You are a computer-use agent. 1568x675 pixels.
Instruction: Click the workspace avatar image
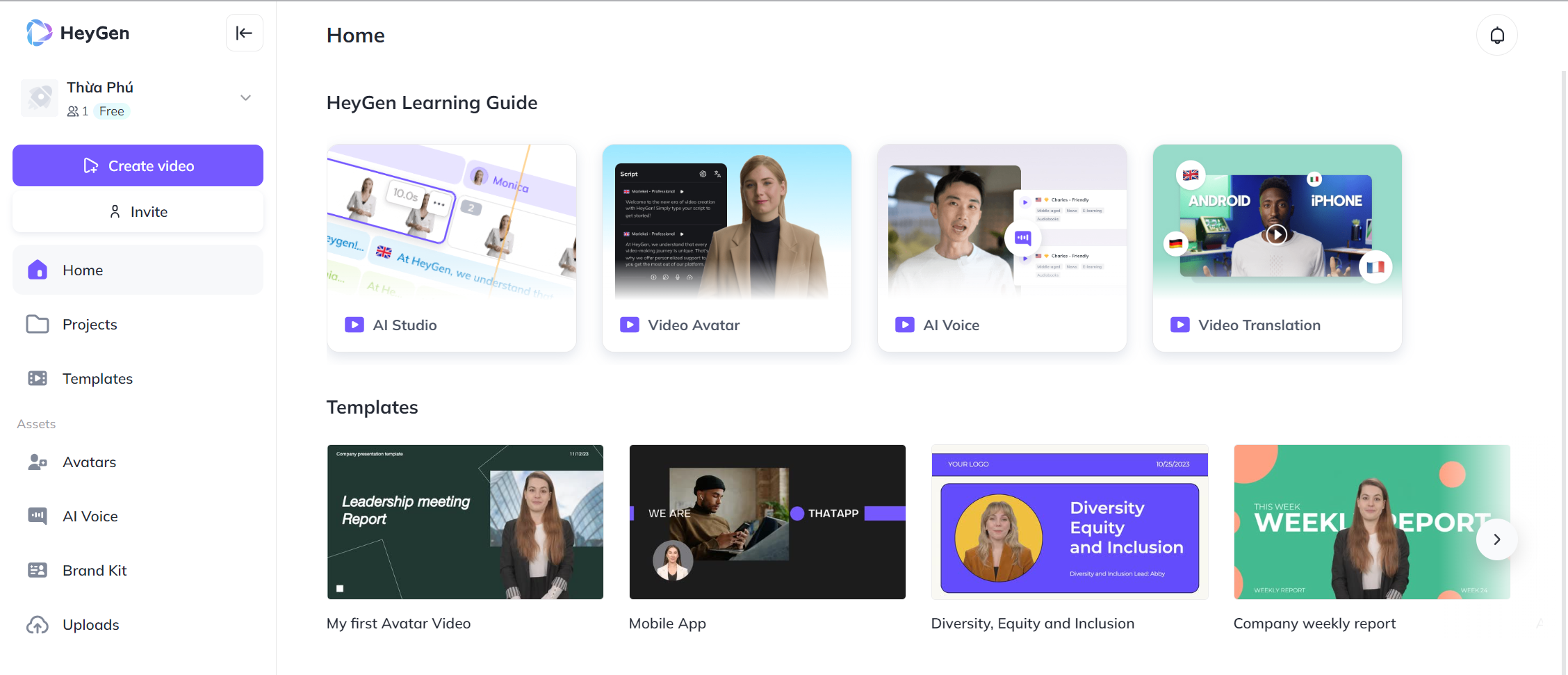point(40,98)
